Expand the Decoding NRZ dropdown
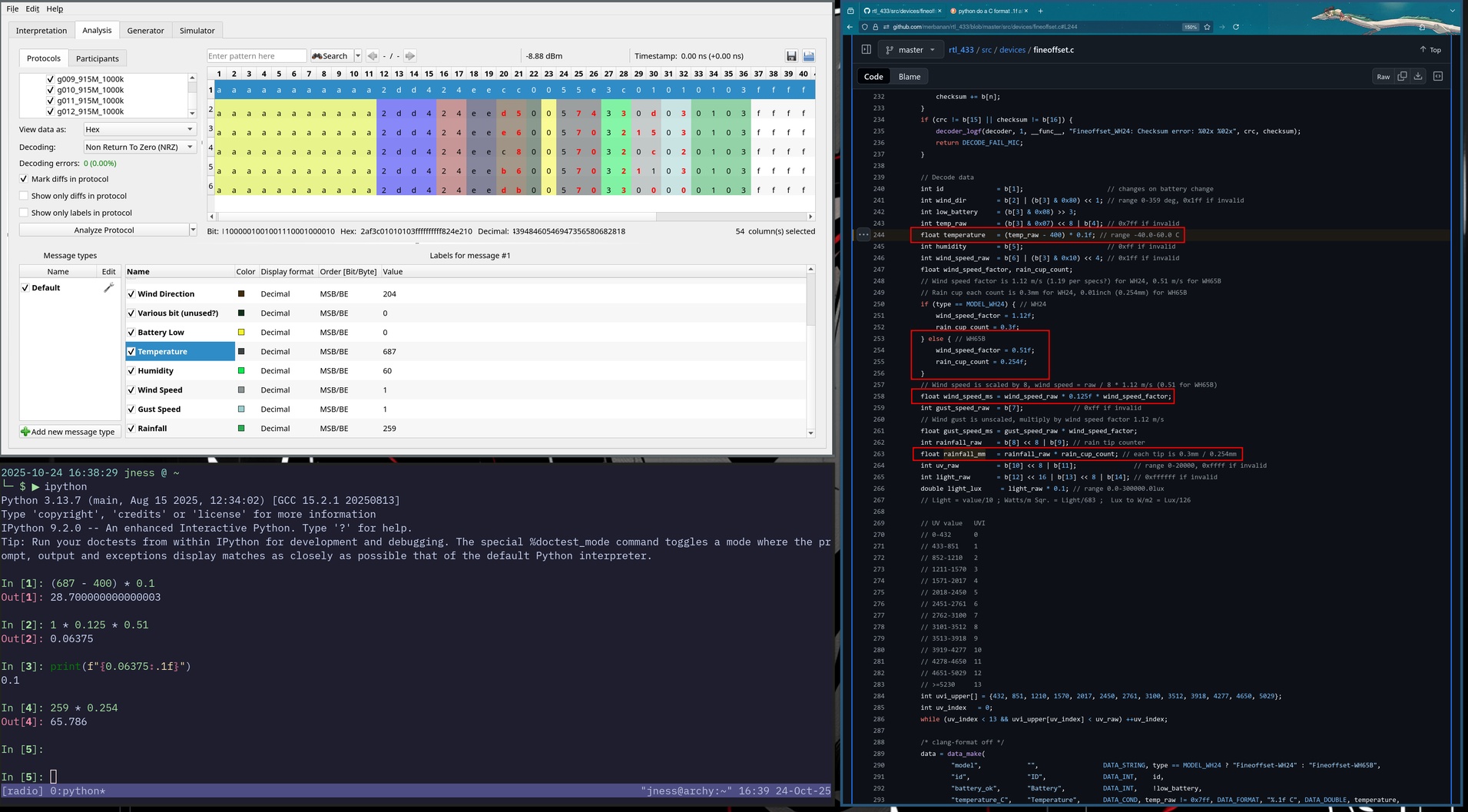Viewport: 1468px width, 812px height. [x=140, y=147]
